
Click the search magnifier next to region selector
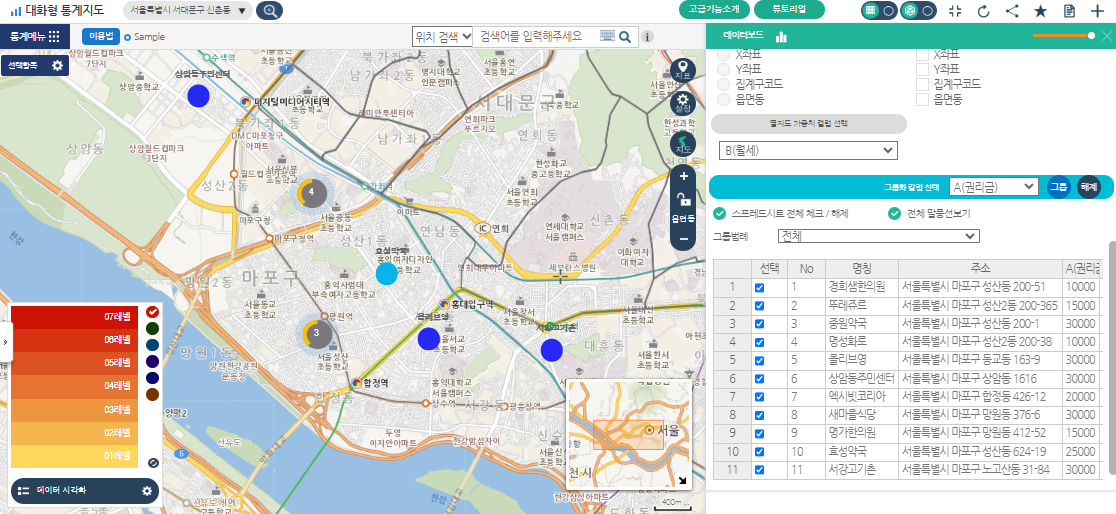point(269,11)
